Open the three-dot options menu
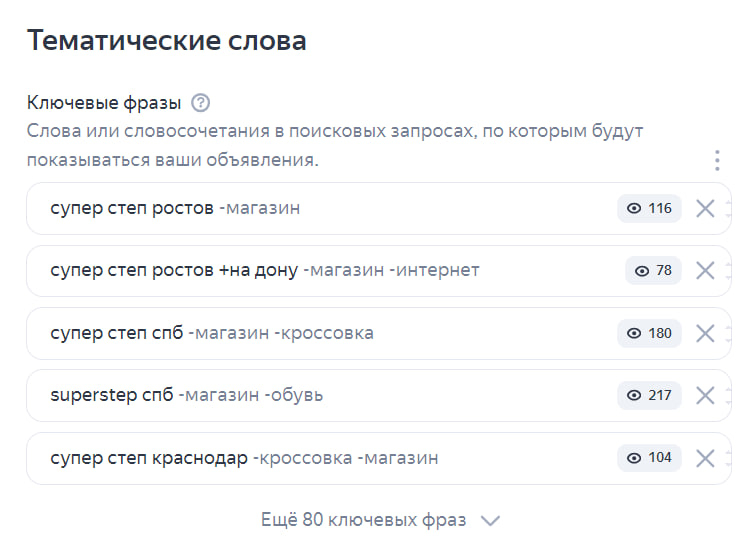Image resolution: width=749 pixels, height=556 pixels. [x=716, y=161]
